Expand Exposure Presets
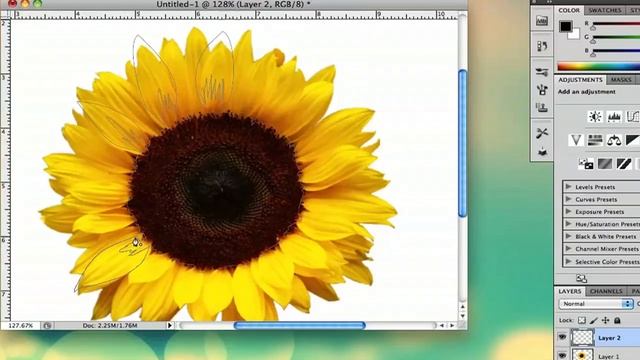The width and height of the screenshot is (640, 360). (x=568, y=211)
